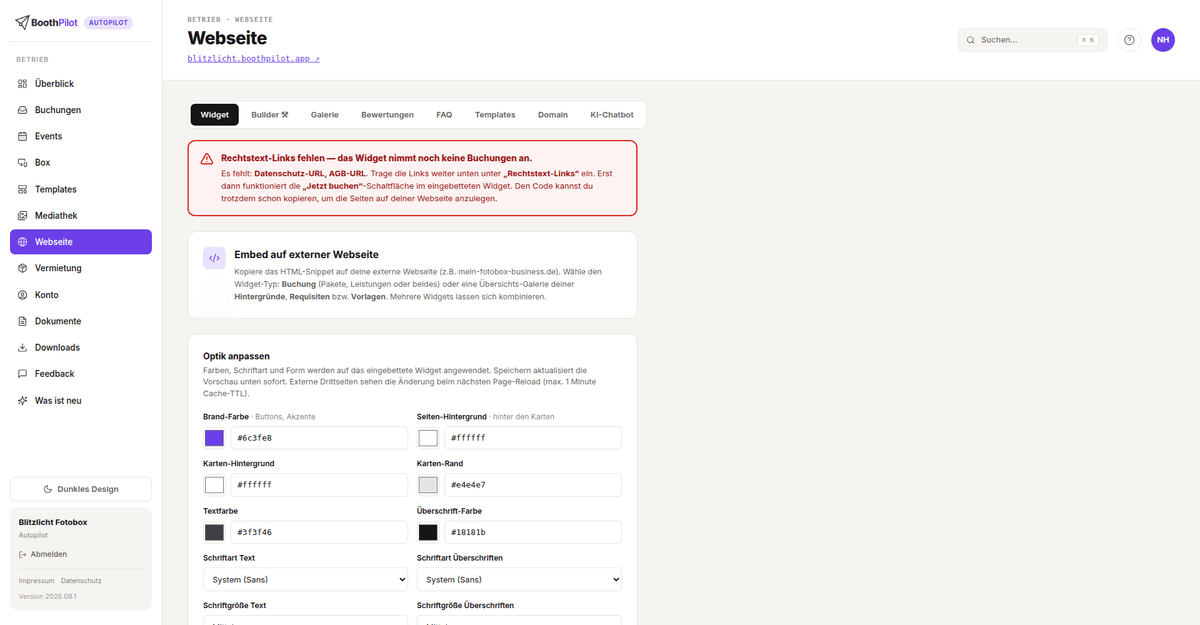The width and height of the screenshot is (1200, 625).
Task: Pick the Karten-Rand color swatch
Action: point(428,485)
